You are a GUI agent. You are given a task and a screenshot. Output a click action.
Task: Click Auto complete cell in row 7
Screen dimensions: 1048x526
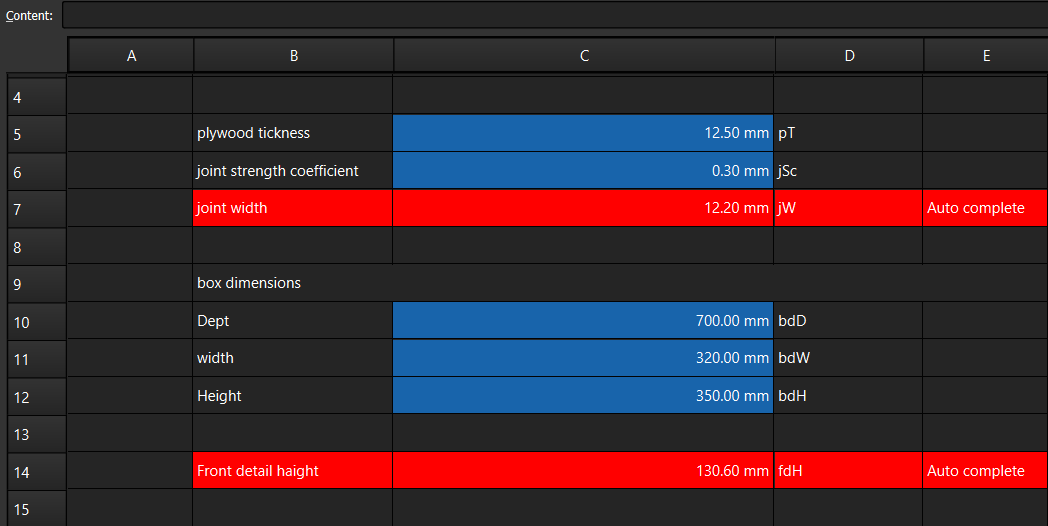(984, 208)
